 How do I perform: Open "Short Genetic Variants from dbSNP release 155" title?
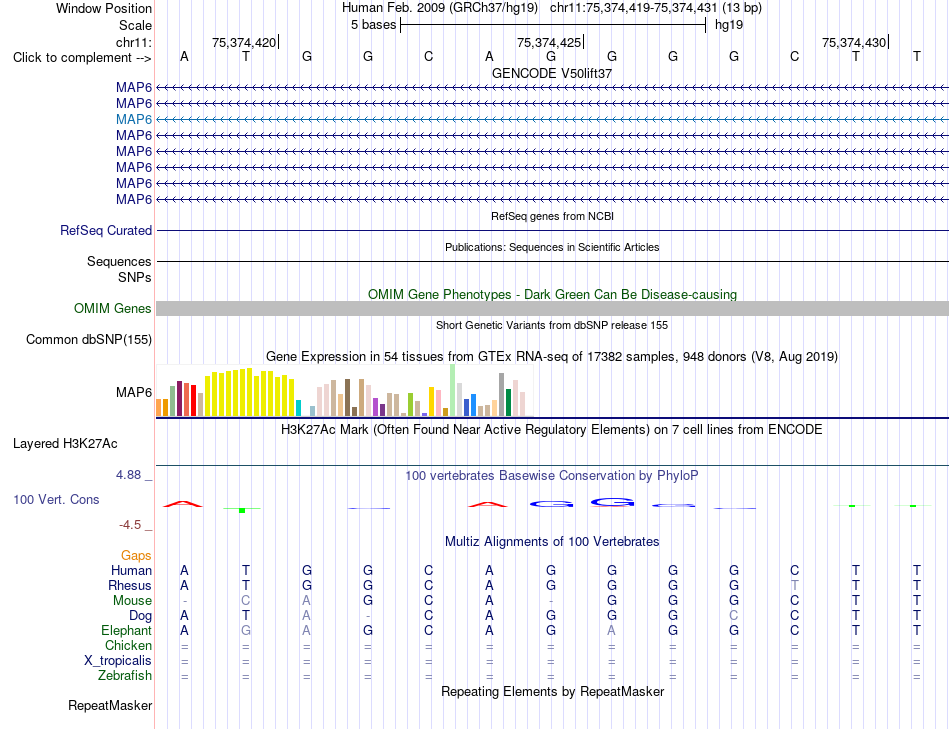click(x=552, y=325)
